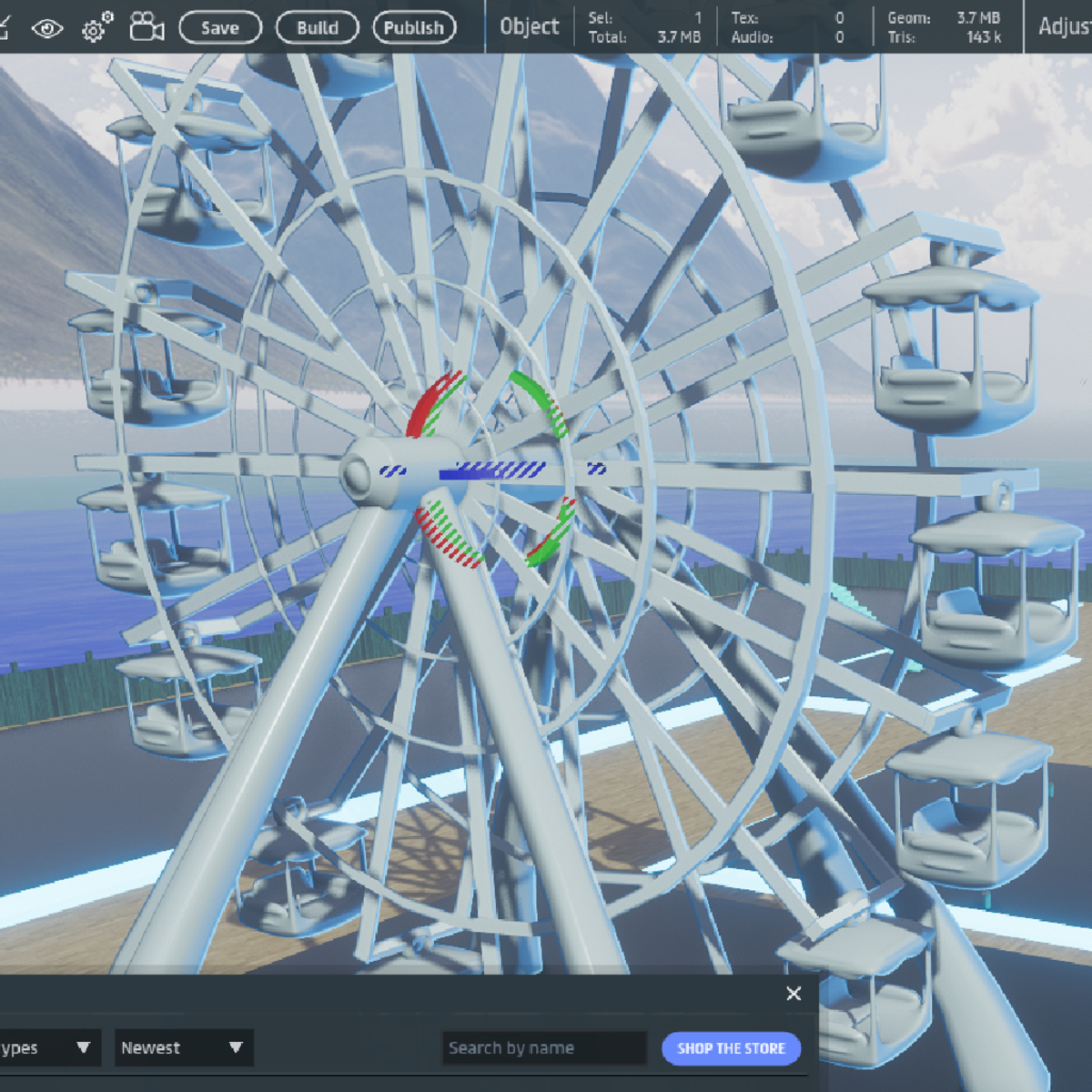Click the Search by name field
Image resolution: width=1092 pixels, height=1092 pixels.
pyautogui.click(x=543, y=1048)
